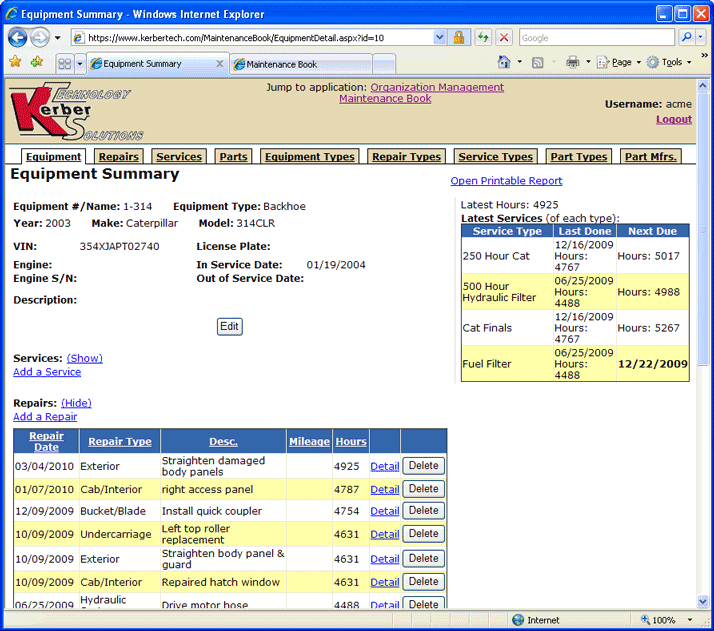Screen dimensions: 714x631
Task: Open the Print options dropdown arrow
Action: 588,62
